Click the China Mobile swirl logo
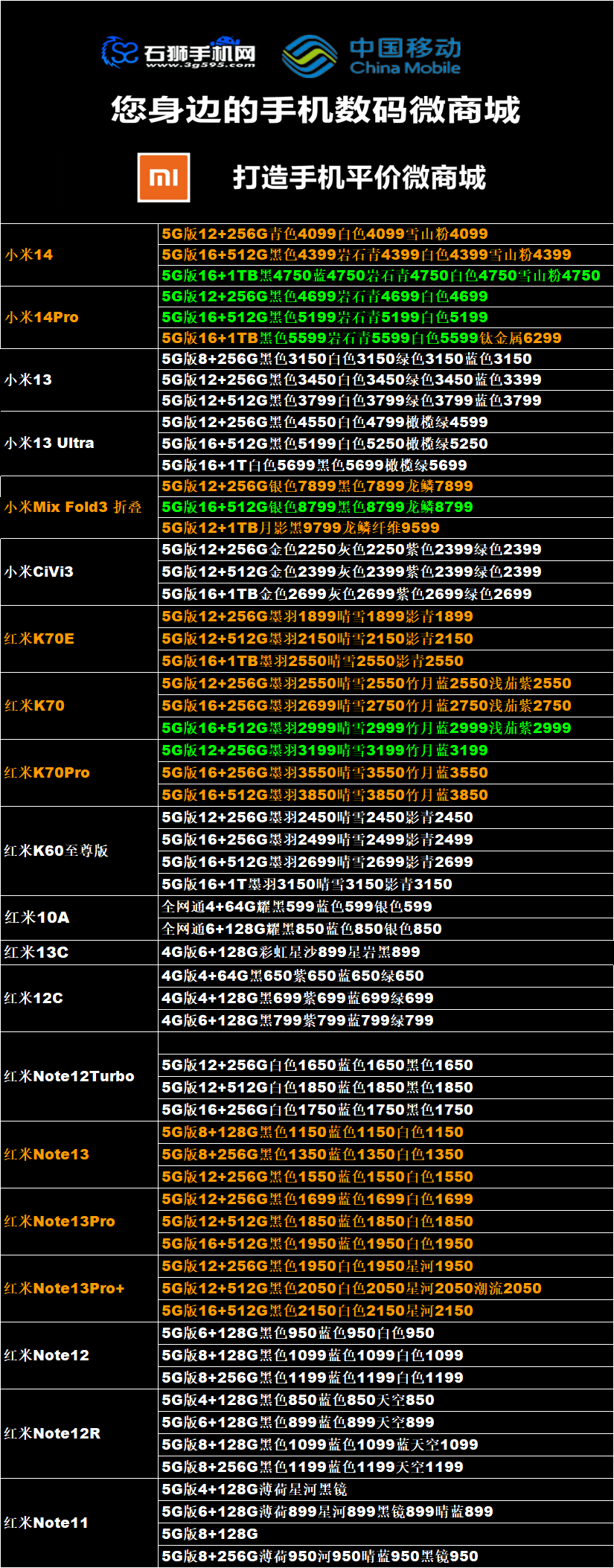Image resolution: width=614 pixels, height=1568 pixels. tap(310, 56)
